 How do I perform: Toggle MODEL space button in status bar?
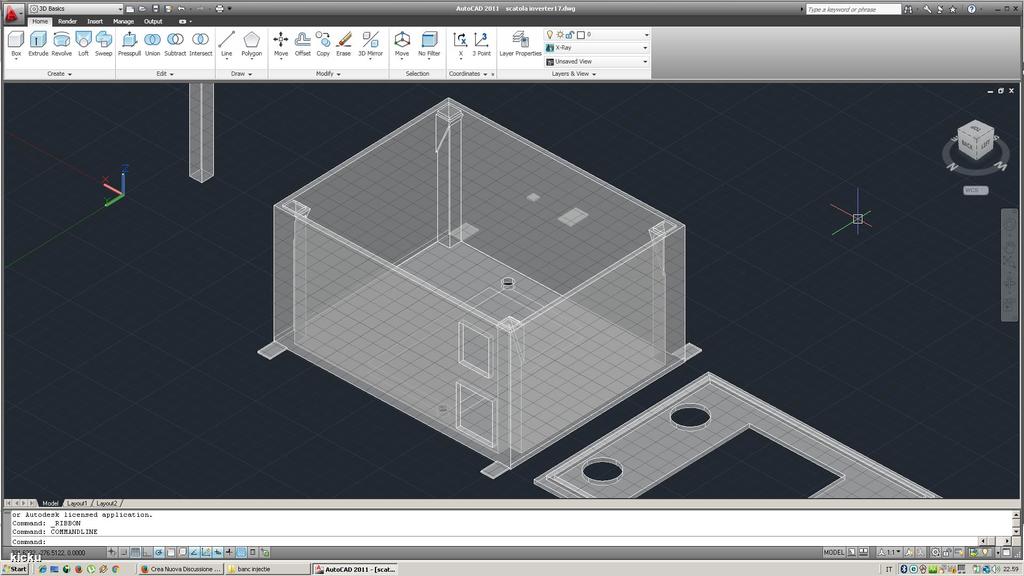coord(834,552)
